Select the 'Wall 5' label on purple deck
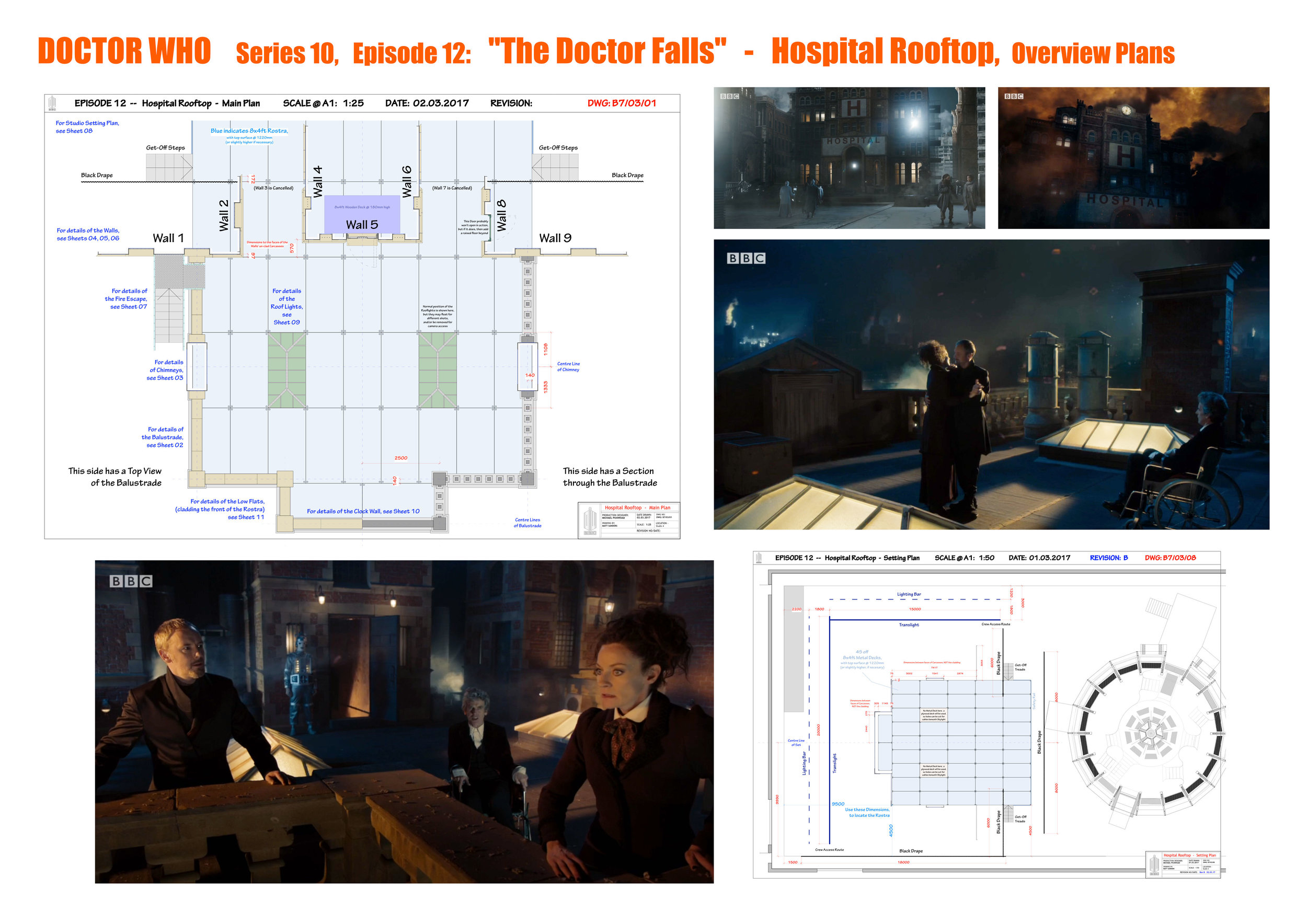Viewport: 1307px width, 924px height. point(362,225)
